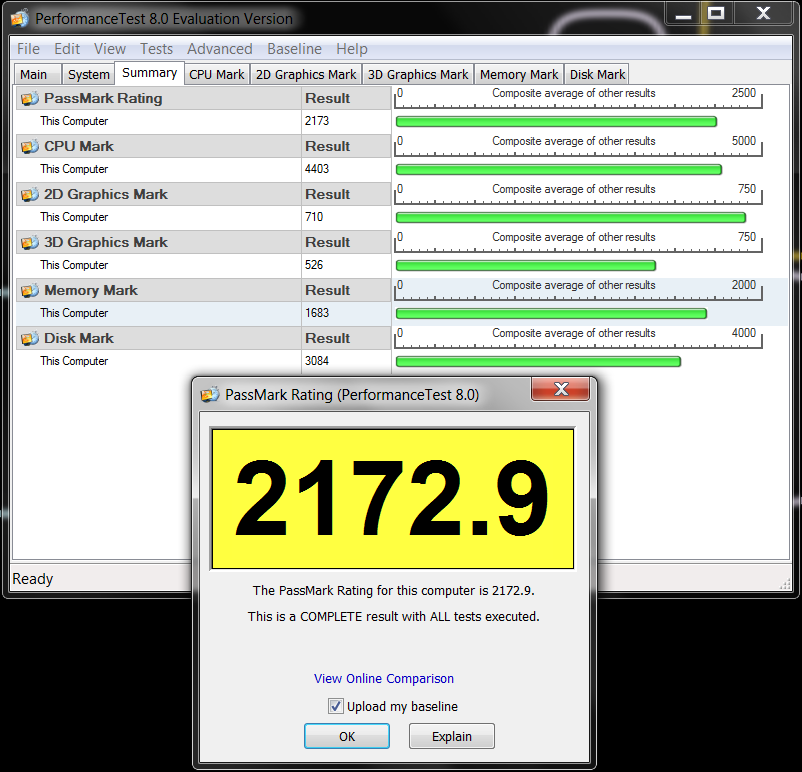
Task: Open the View menu
Action: 109,49
